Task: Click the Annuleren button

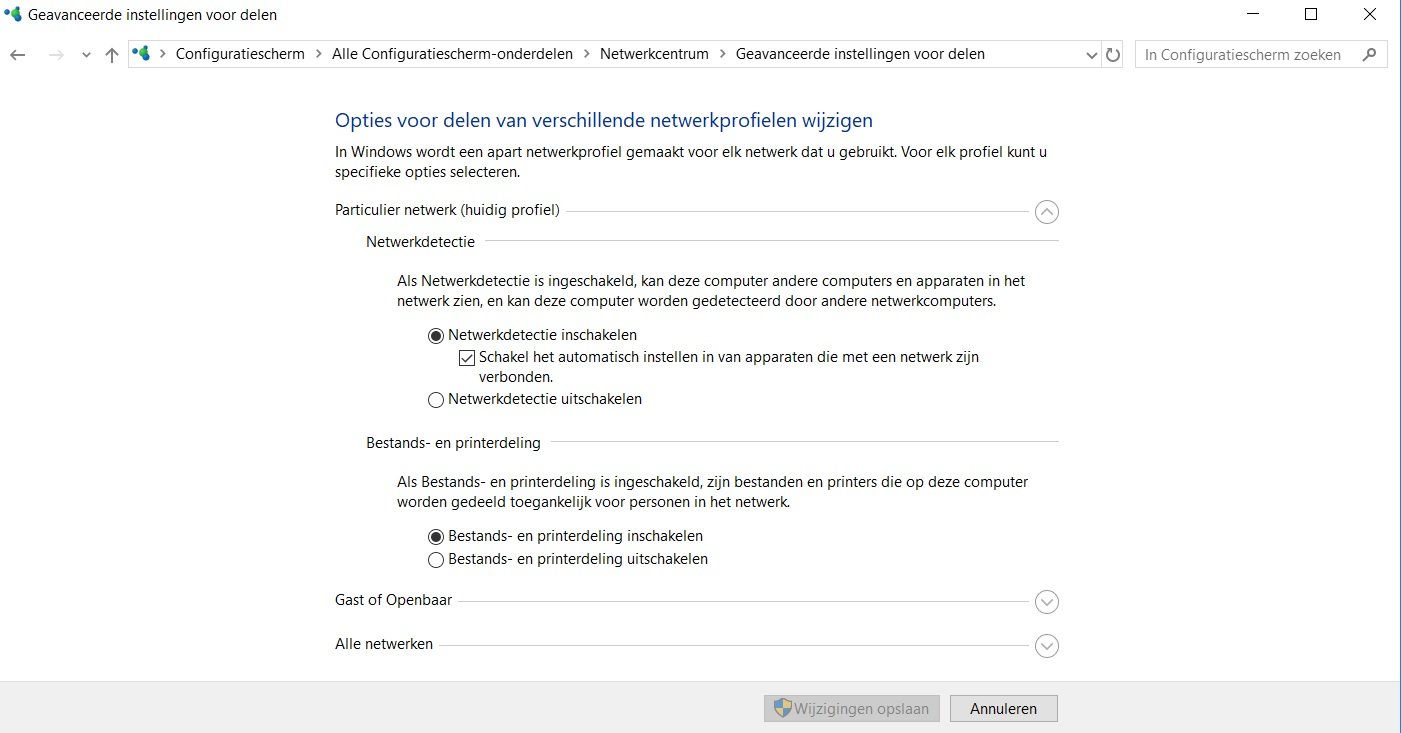Action: click(x=1003, y=709)
